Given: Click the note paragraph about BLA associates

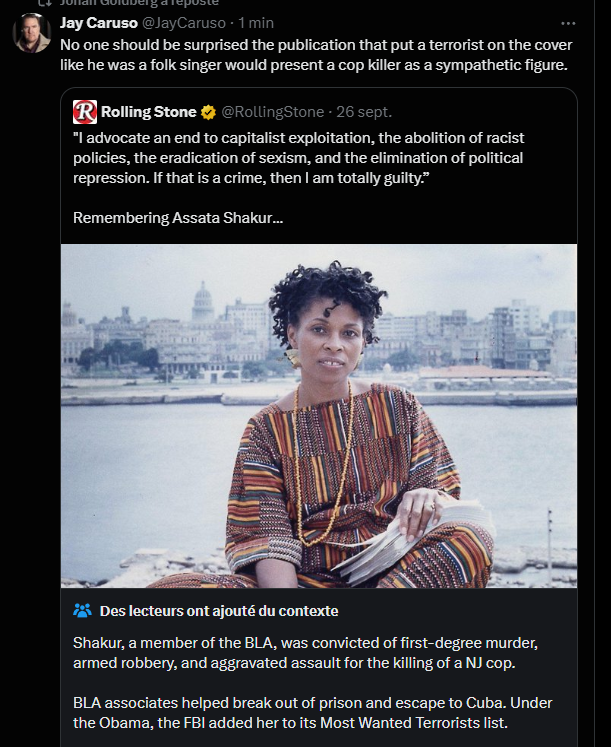Looking at the screenshot, I should (x=310, y=714).
